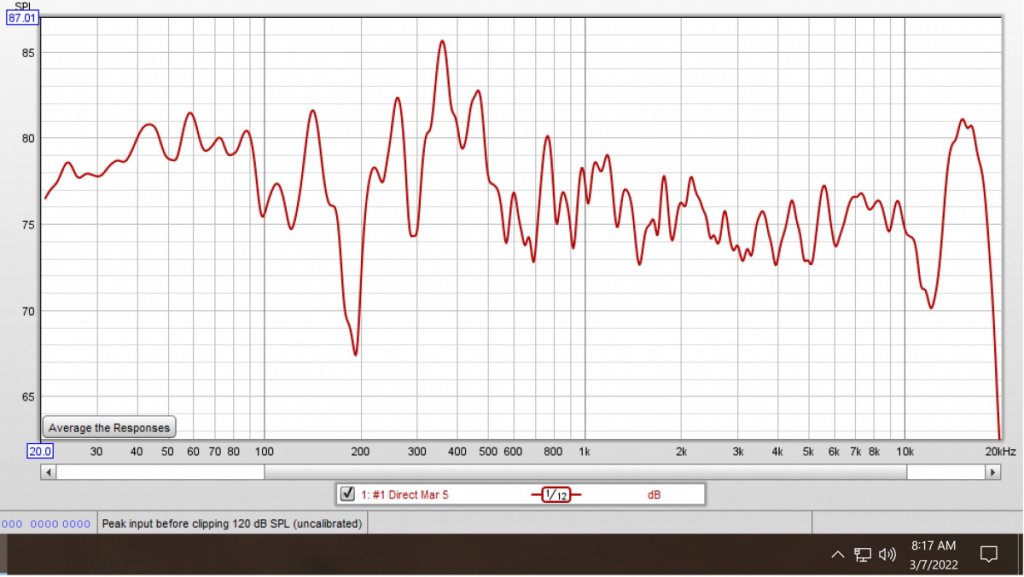Open network settings from the taskbar tray
Image resolution: width=1024 pixels, height=577 pixels.
point(862,555)
